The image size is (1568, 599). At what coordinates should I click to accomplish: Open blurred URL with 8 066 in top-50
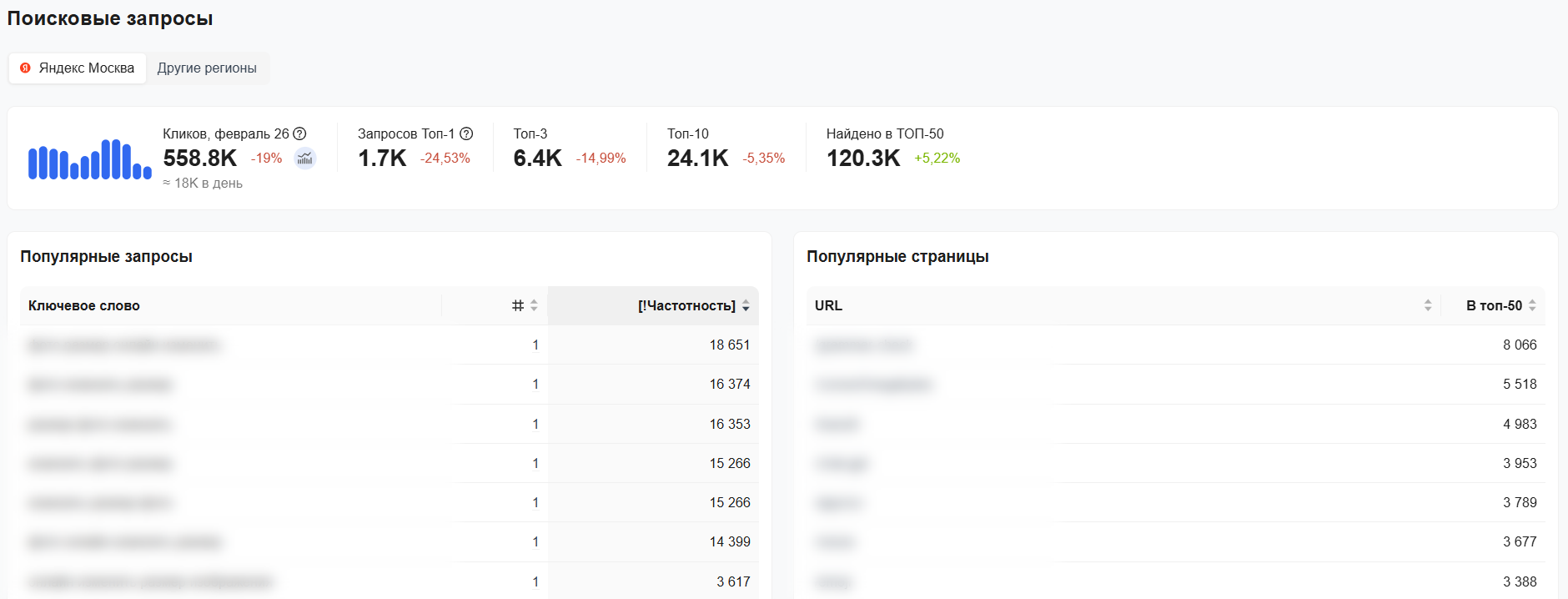pos(863,345)
